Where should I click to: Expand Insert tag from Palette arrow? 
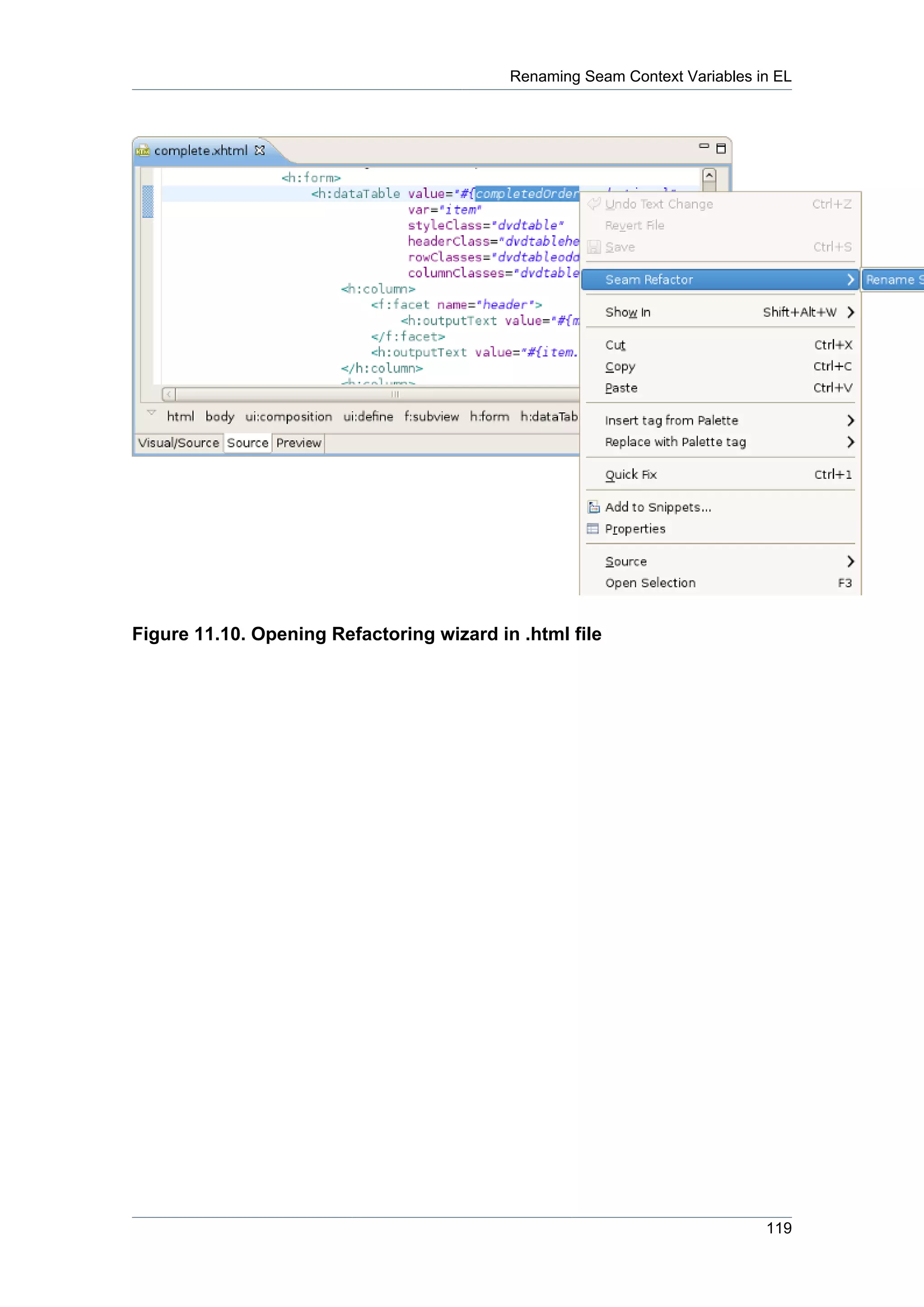coord(850,420)
